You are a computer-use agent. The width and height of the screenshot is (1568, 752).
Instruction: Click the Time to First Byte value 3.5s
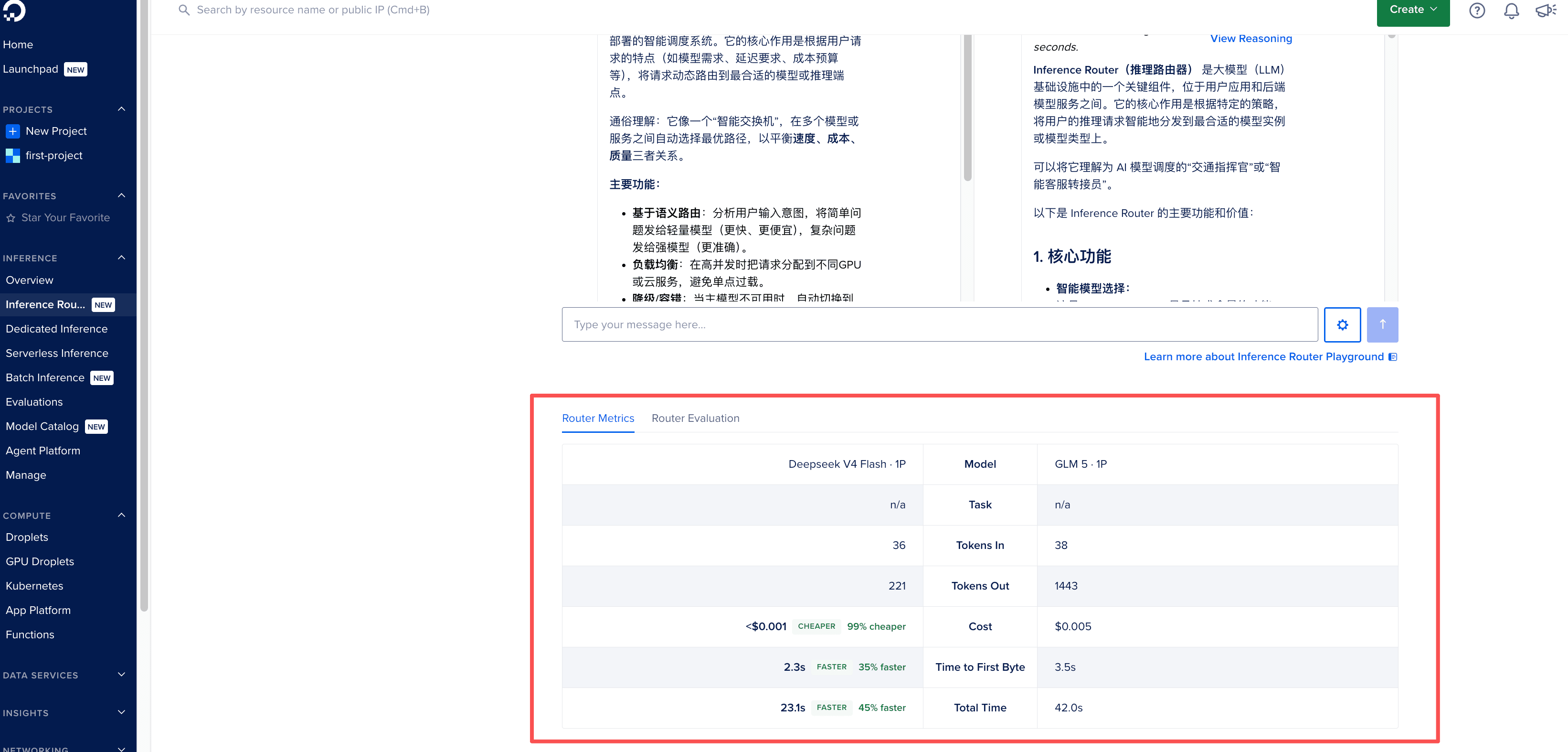pyautogui.click(x=1065, y=667)
